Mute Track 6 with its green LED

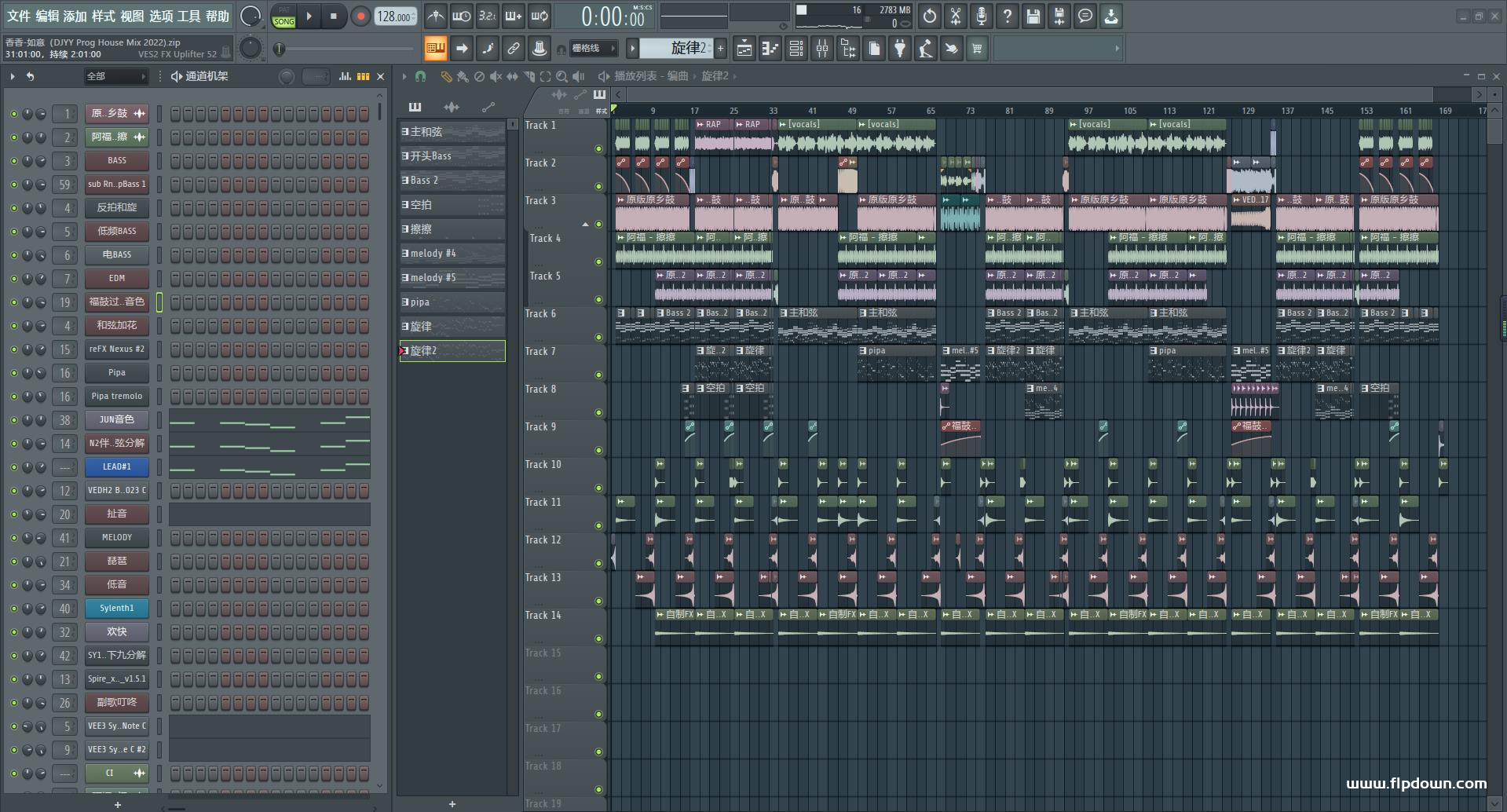pyautogui.click(x=598, y=337)
